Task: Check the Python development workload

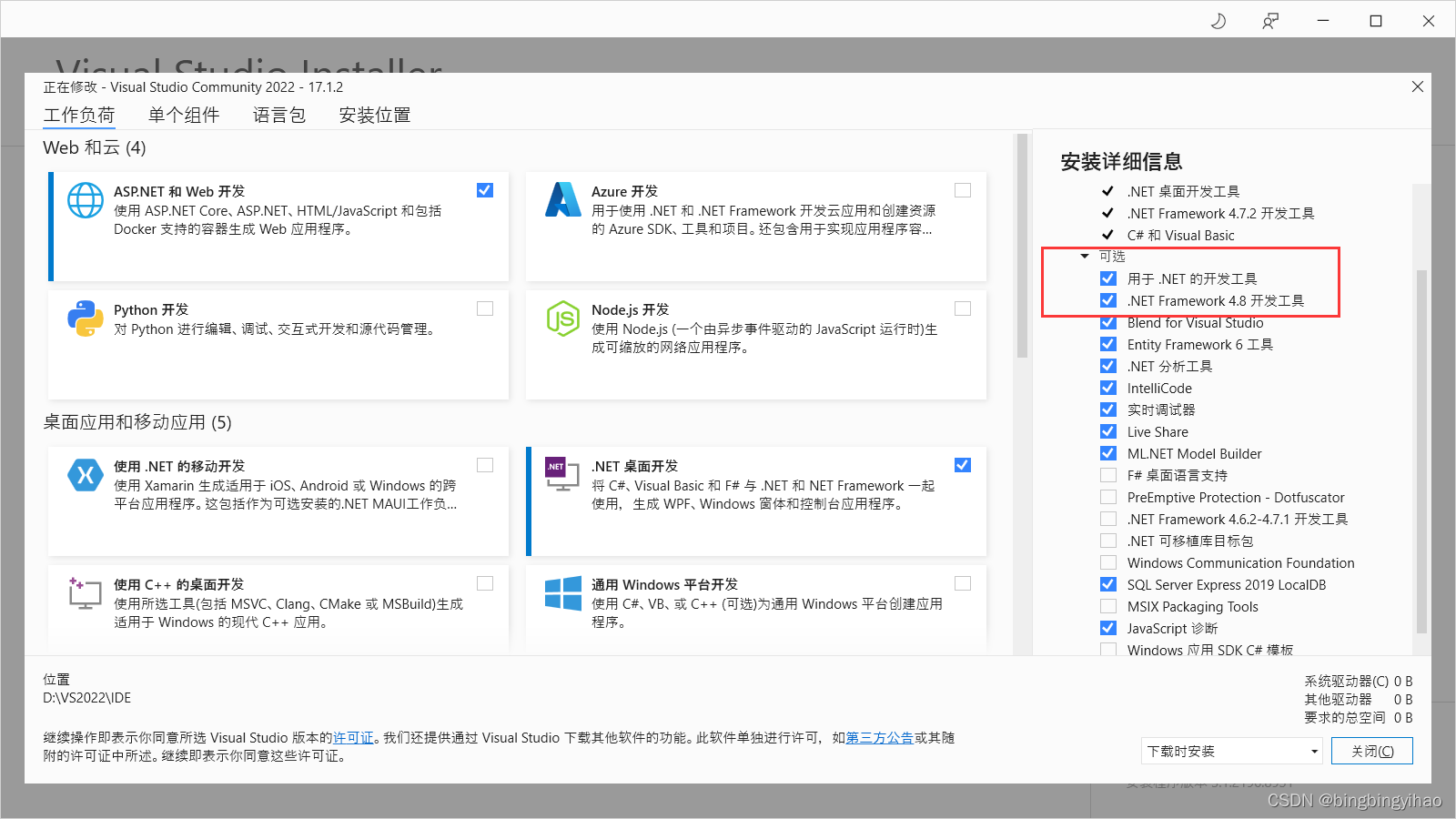Action: (x=485, y=308)
